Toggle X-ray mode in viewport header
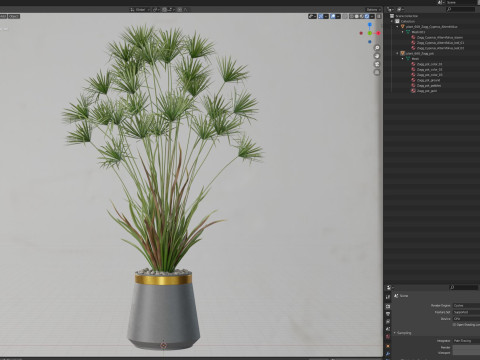Image resolution: width=480 pixels, height=360 pixels. [x=345, y=16]
